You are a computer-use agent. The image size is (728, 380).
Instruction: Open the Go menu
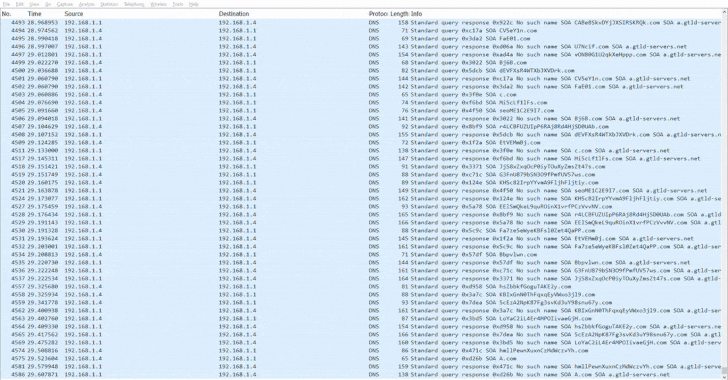[48, 4]
